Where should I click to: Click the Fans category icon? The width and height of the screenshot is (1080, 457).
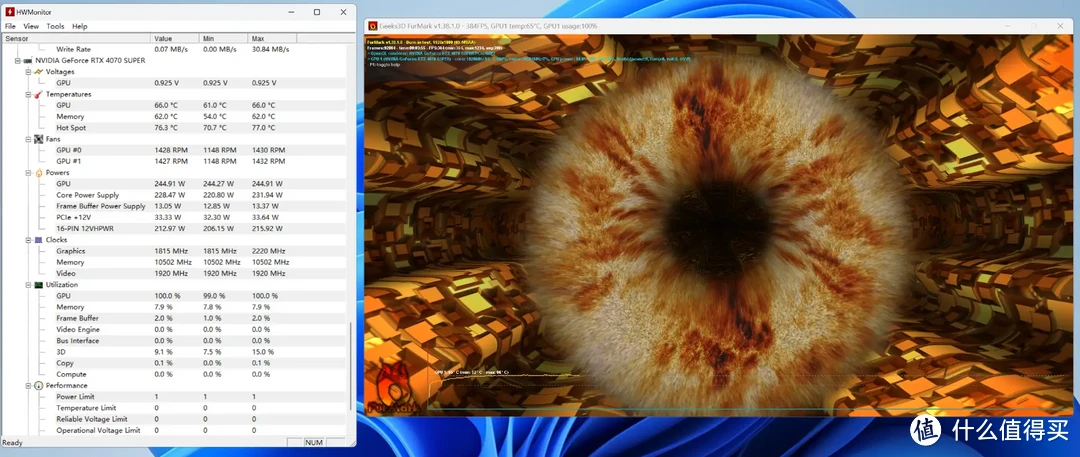pyautogui.click(x=39, y=139)
